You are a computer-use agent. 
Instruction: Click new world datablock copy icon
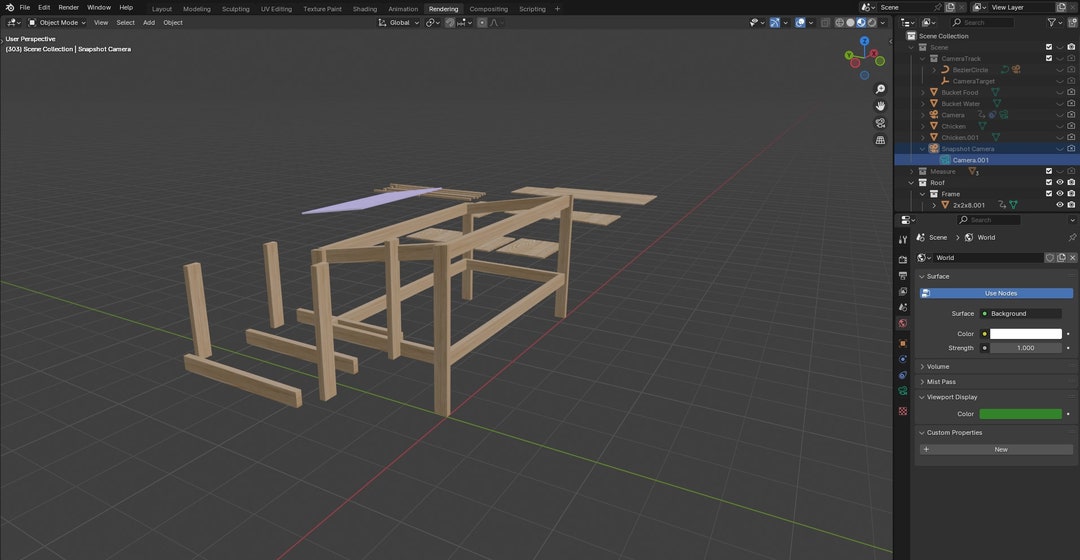pyautogui.click(x=1061, y=258)
